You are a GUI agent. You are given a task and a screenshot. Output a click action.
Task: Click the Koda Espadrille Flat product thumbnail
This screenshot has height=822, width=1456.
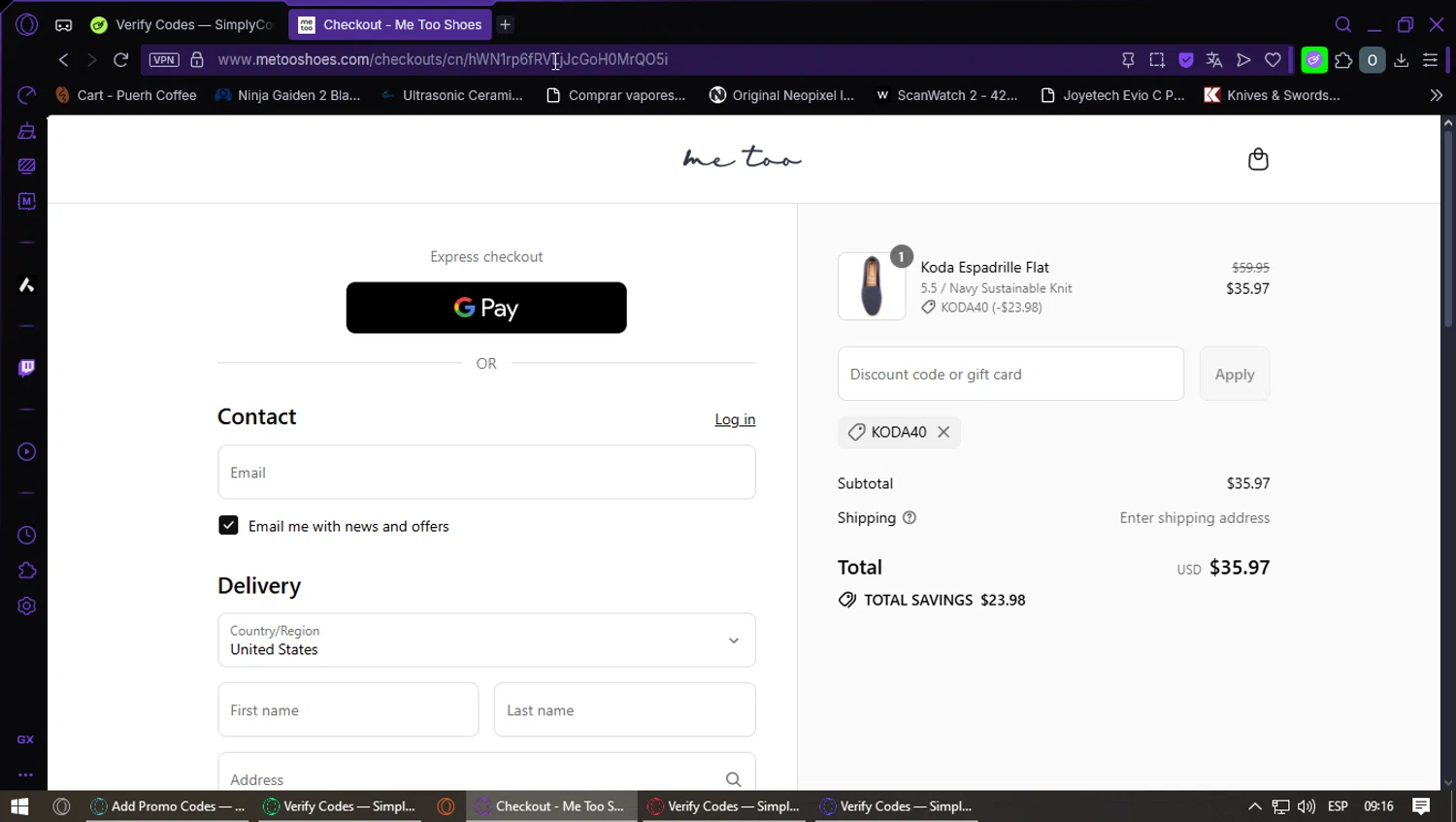[x=872, y=286]
